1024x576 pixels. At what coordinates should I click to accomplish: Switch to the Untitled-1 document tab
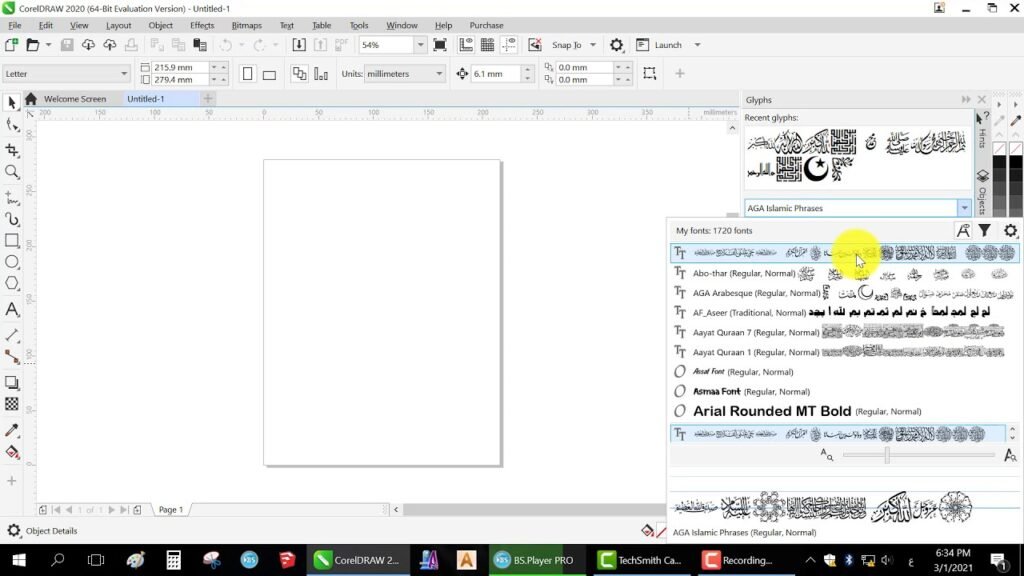tap(146, 99)
